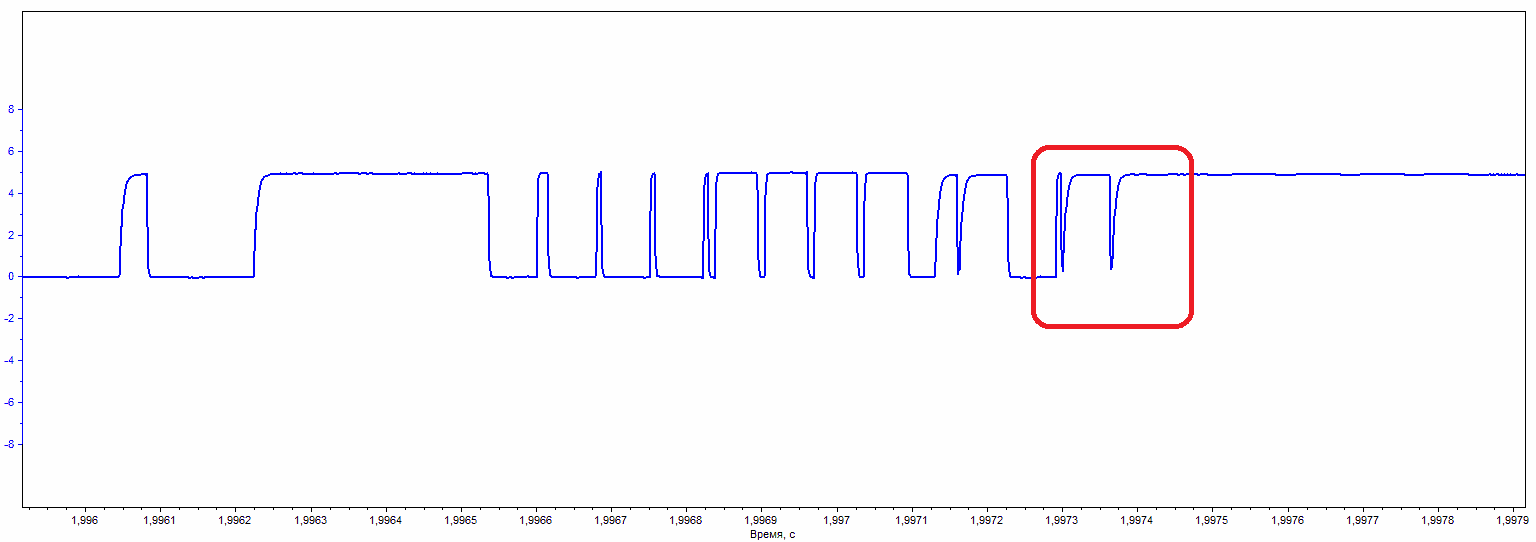Image resolution: width=1536 pixels, height=542 pixels.
Task: Click the 1,9967 time label
Action: click(611, 521)
